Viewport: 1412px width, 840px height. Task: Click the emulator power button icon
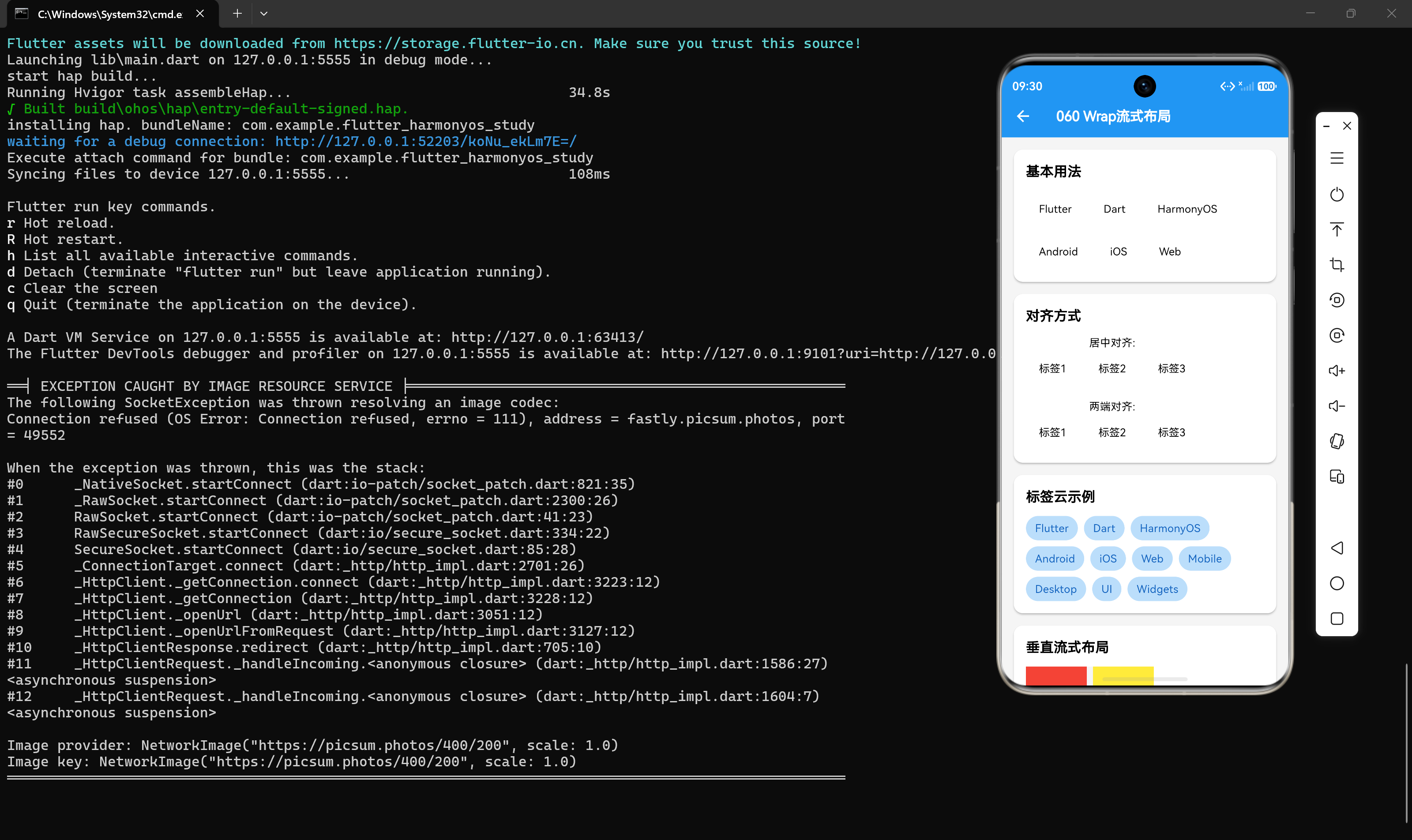coord(1337,194)
